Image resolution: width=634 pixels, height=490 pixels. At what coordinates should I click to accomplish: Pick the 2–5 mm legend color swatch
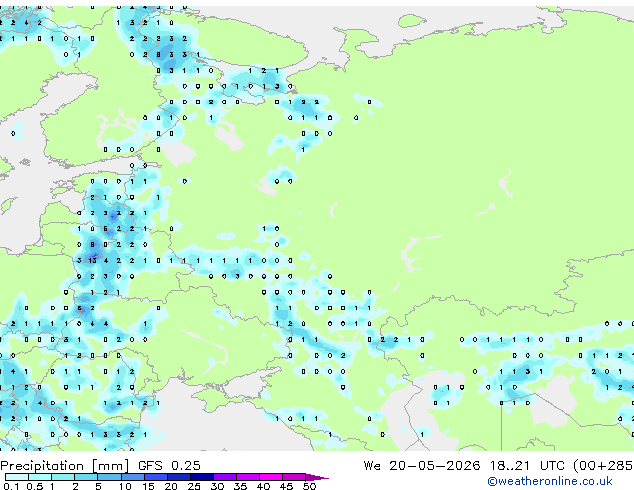coord(86,477)
